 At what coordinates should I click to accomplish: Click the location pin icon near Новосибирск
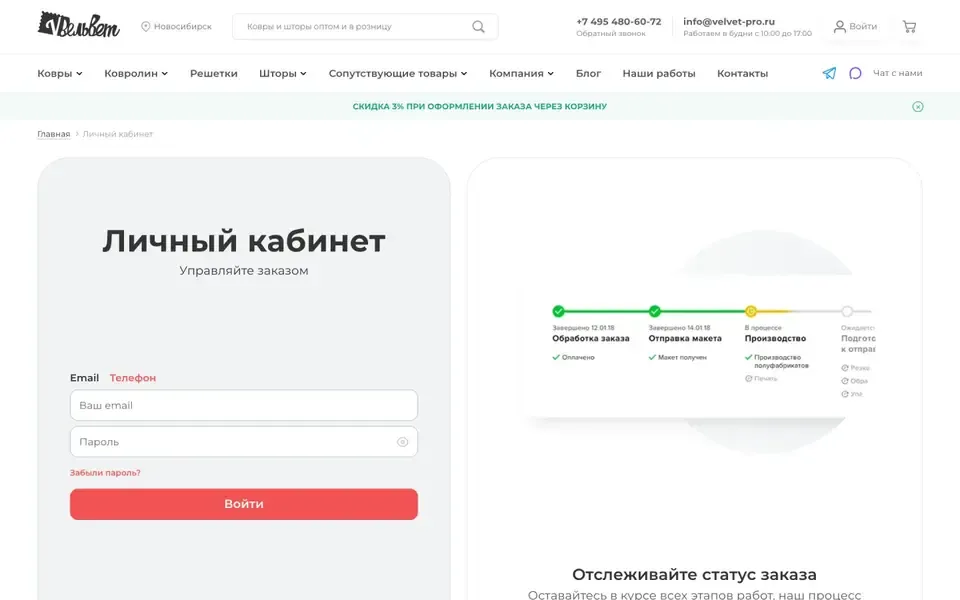pyautogui.click(x=146, y=26)
